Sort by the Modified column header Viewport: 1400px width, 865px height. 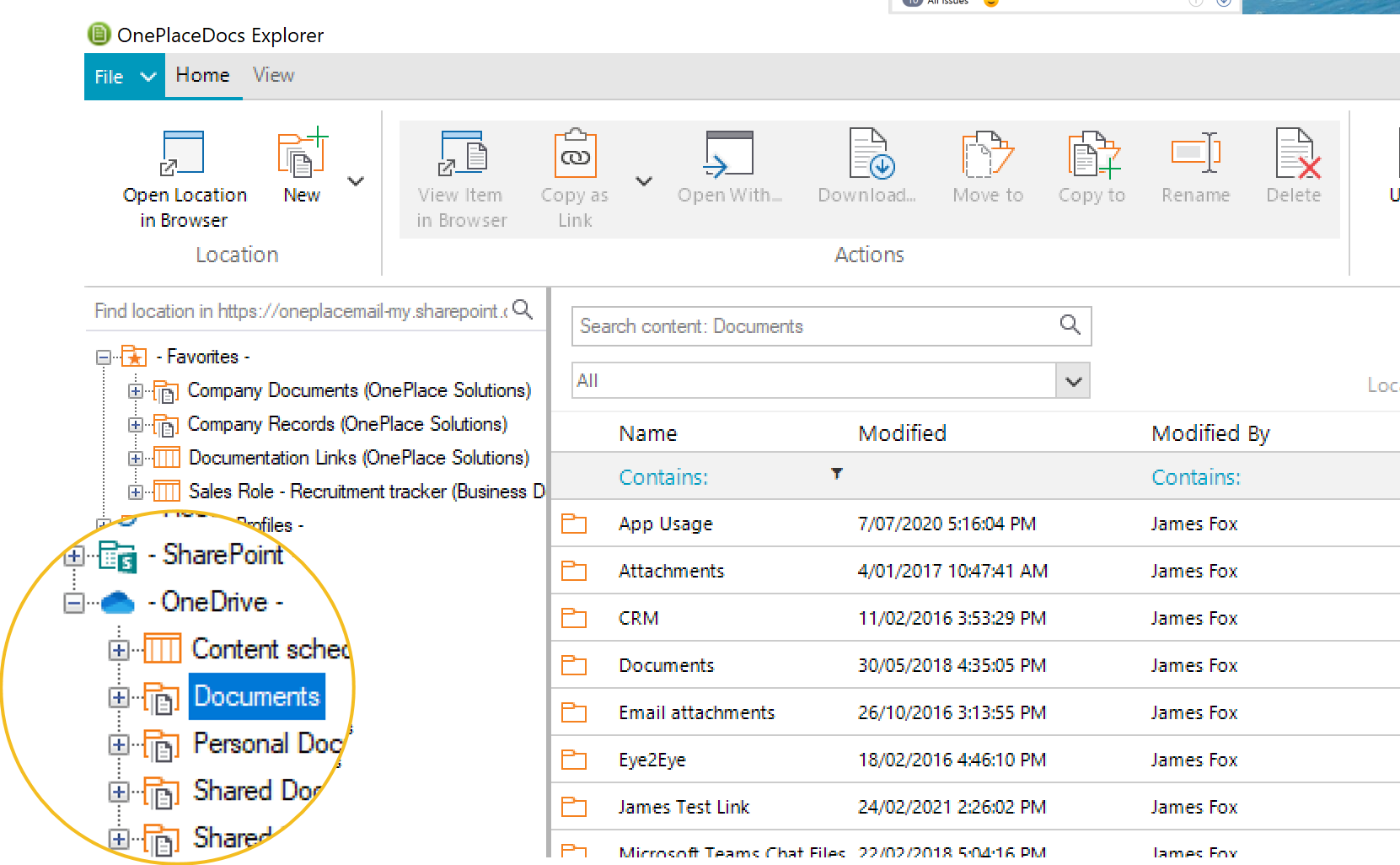902,433
